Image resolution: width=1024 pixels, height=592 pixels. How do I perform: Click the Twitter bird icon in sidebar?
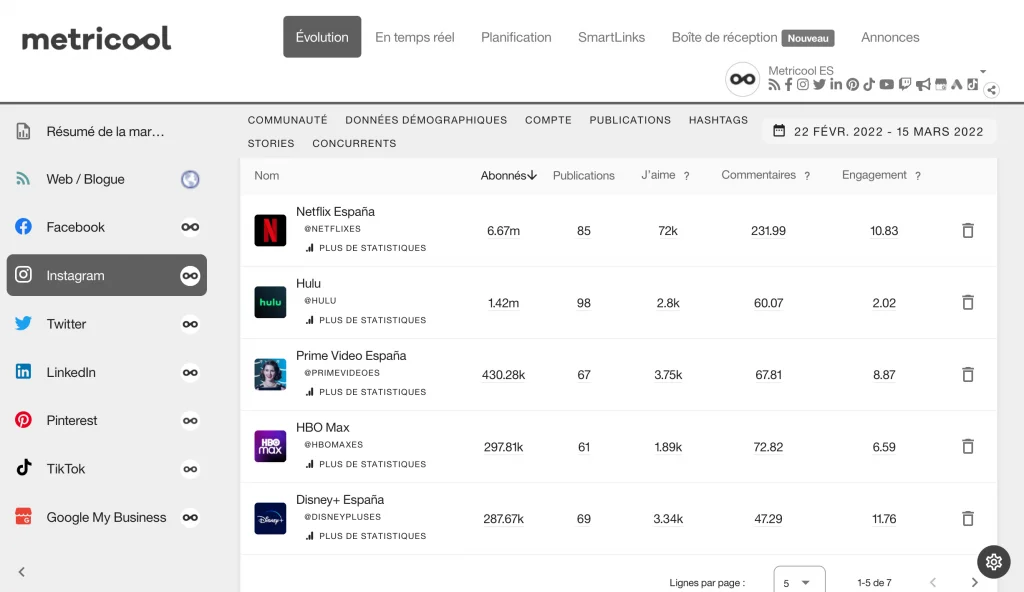pyautogui.click(x=24, y=323)
